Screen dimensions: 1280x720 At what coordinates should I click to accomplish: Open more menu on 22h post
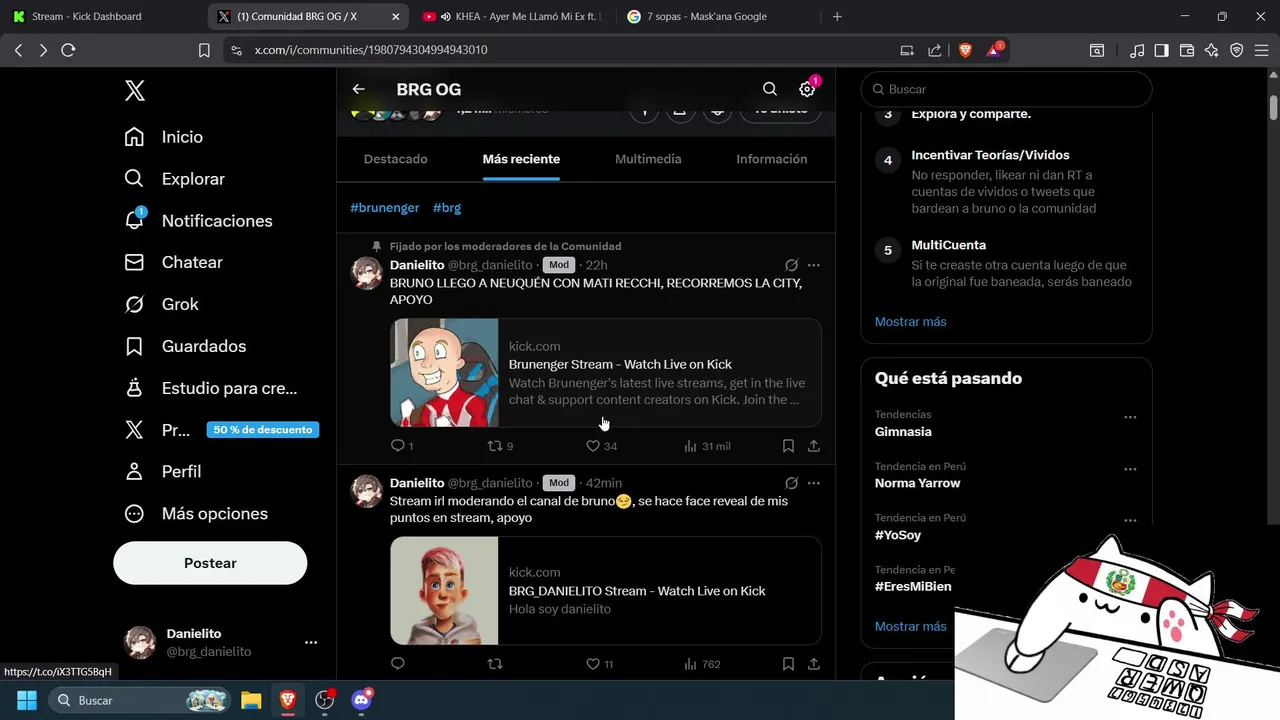[814, 265]
